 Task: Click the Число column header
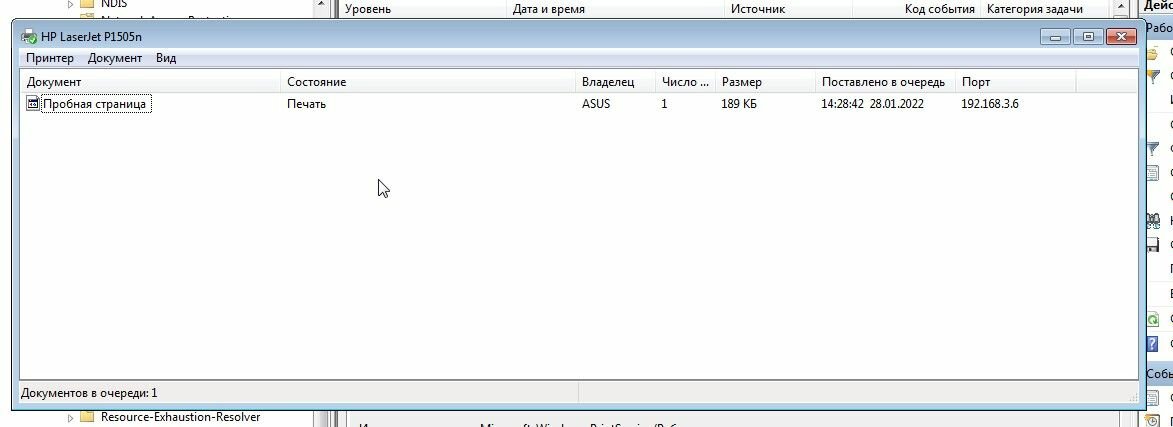point(684,82)
